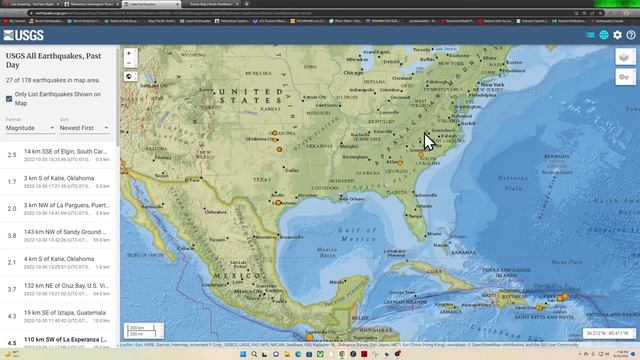The width and height of the screenshot is (640, 360).
Task: Select 132 km NE of Cruz Bay earthquake
Action: coord(59,289)
